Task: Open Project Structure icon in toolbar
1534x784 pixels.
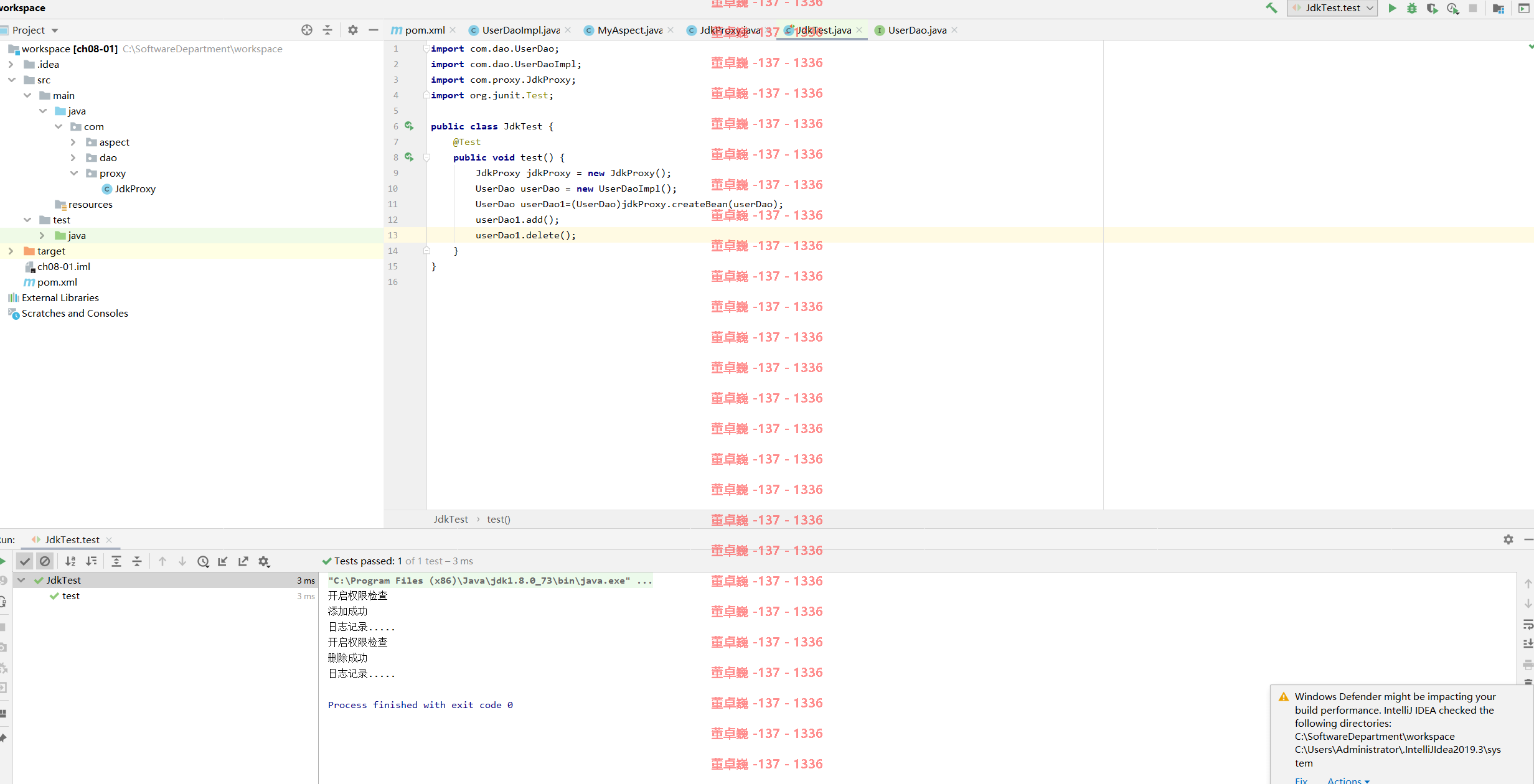Action: (x=1499, y=8)
